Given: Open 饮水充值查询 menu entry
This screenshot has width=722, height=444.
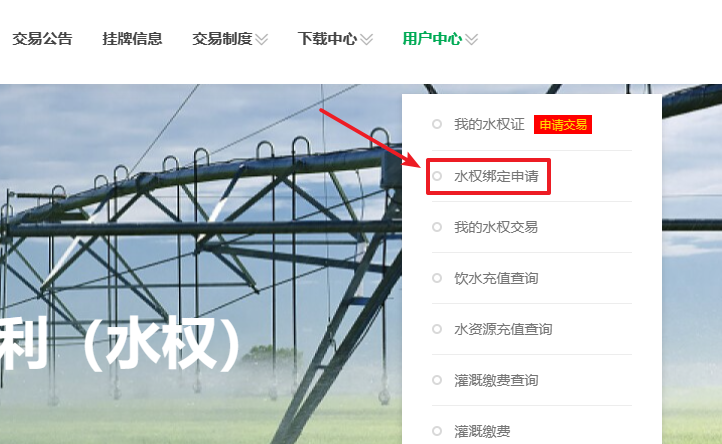Looking at the screenshot, I should (496, 278).
